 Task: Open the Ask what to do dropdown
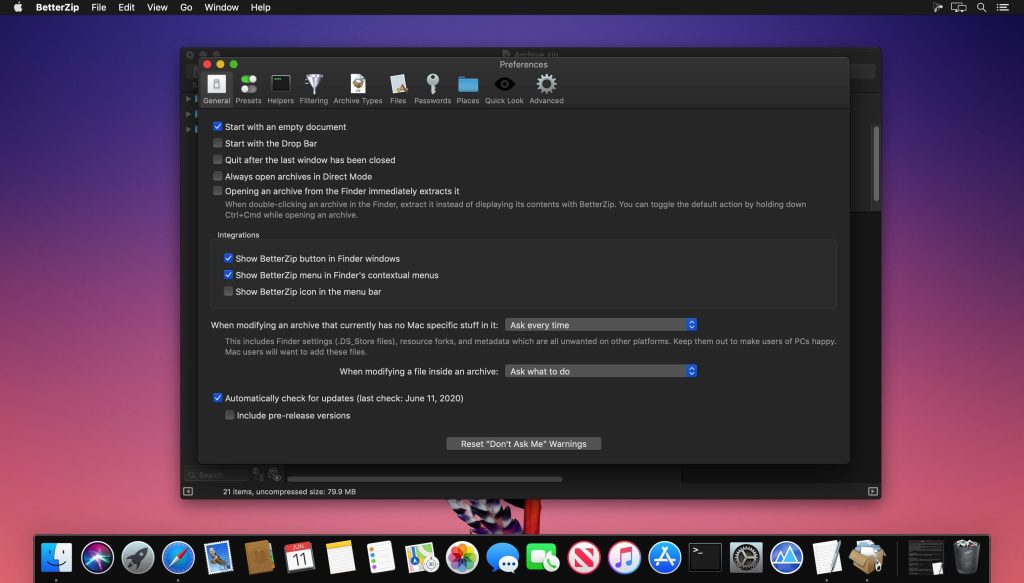point(601,370)
